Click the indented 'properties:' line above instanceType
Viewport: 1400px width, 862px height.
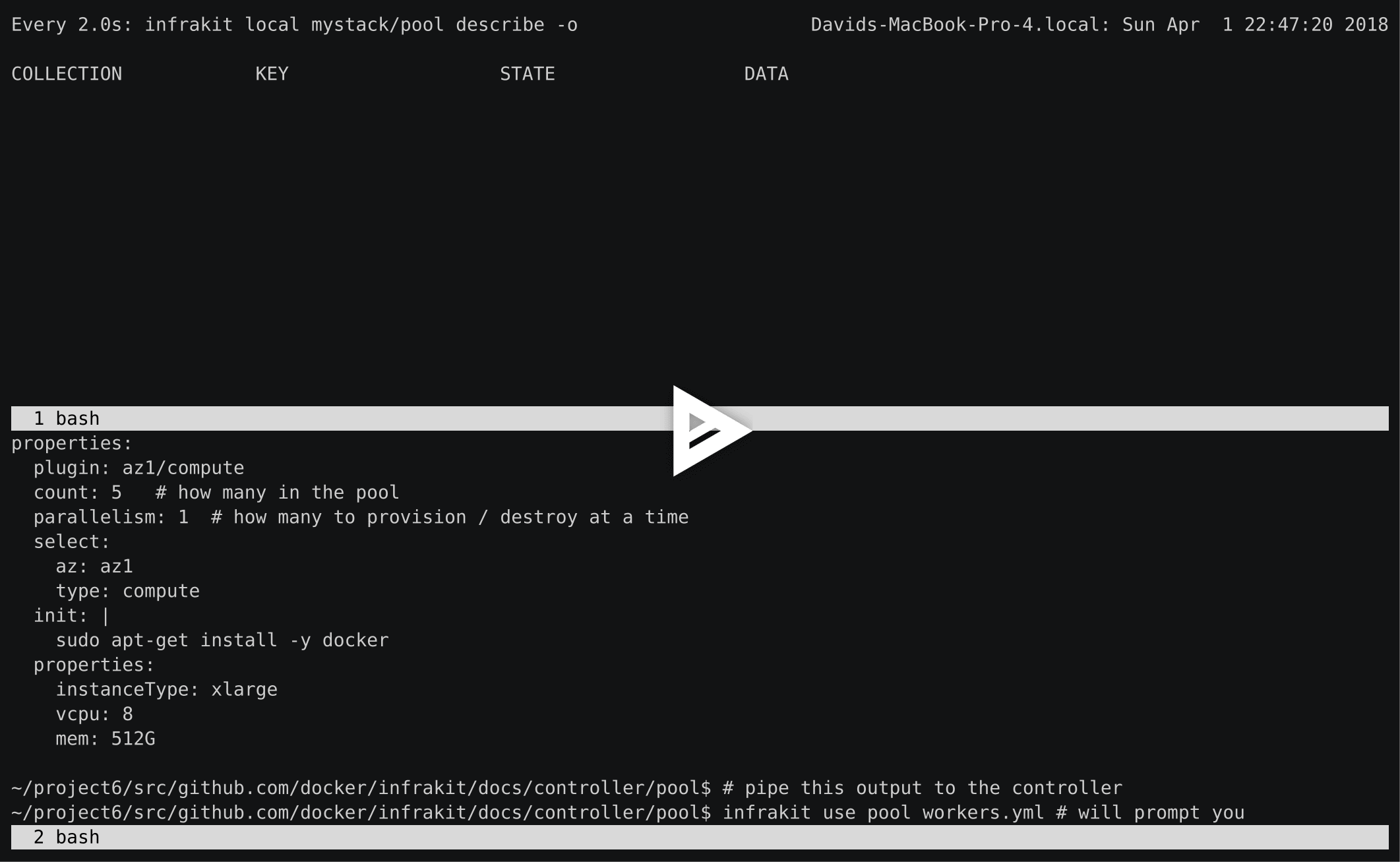94,665
